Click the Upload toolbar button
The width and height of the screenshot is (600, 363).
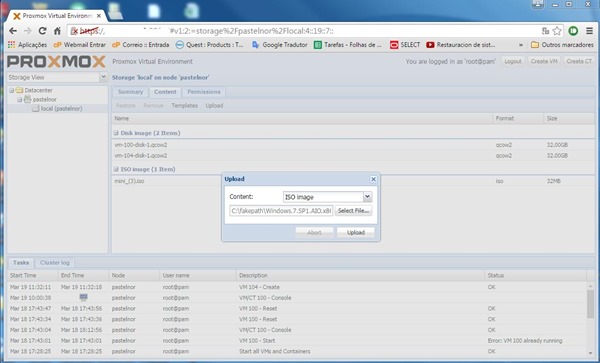214,106
